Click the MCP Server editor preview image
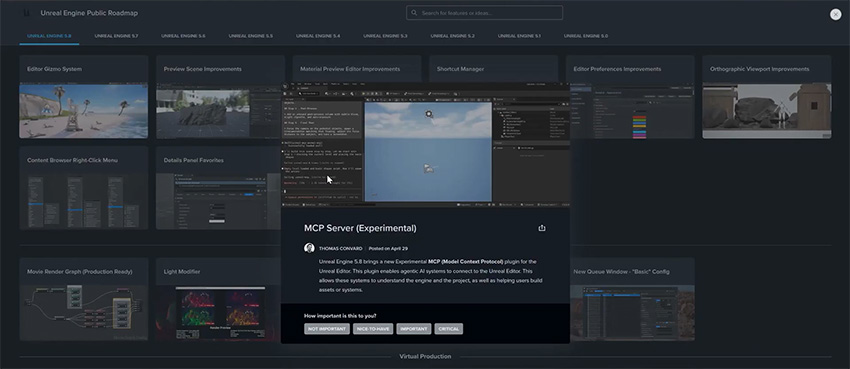 [x=425, y=144]
